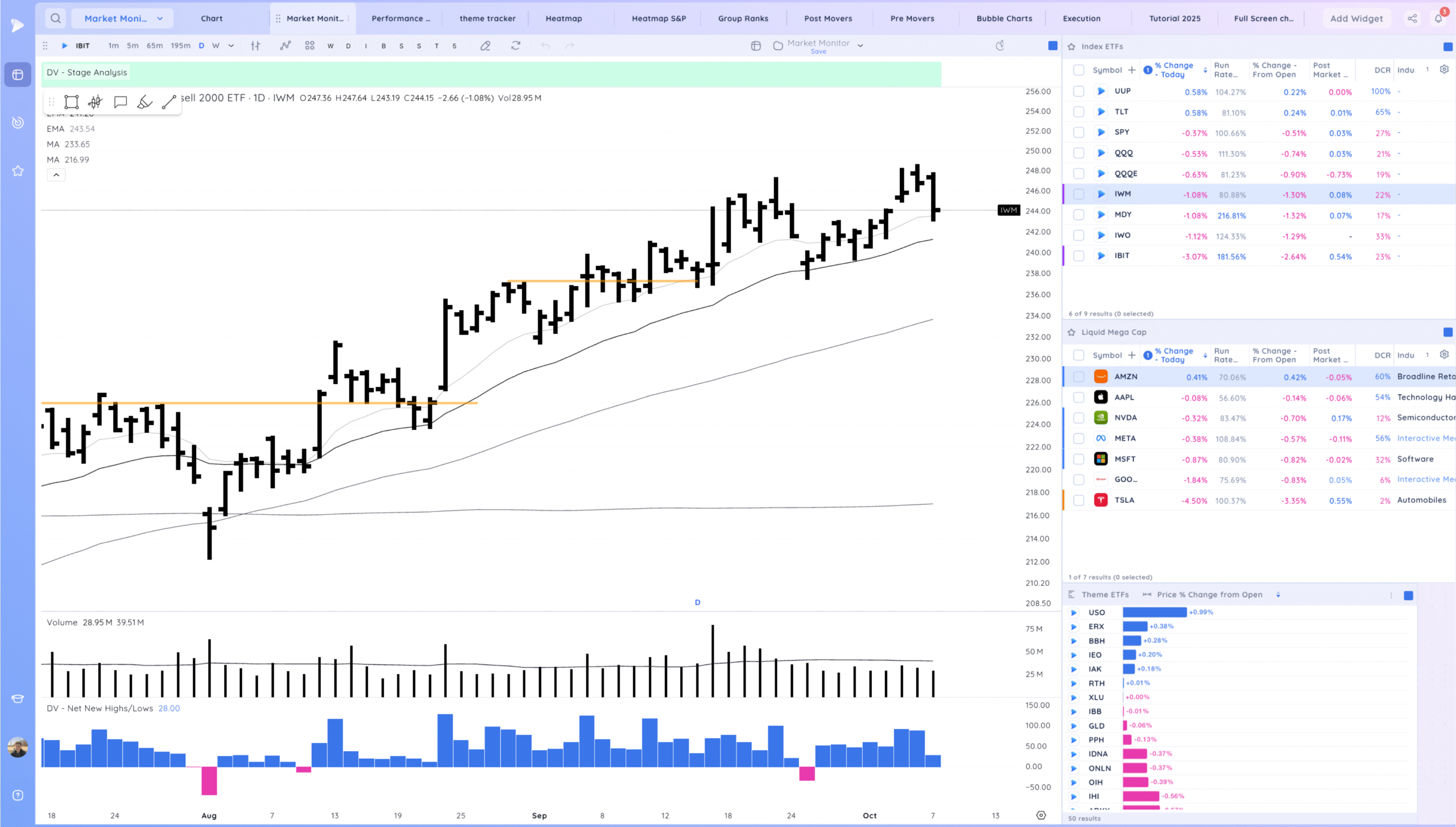Click the share icon in top bar
Image resolution: width=1456 pixels, height=827 pixels.
[x=1412, y=18]
